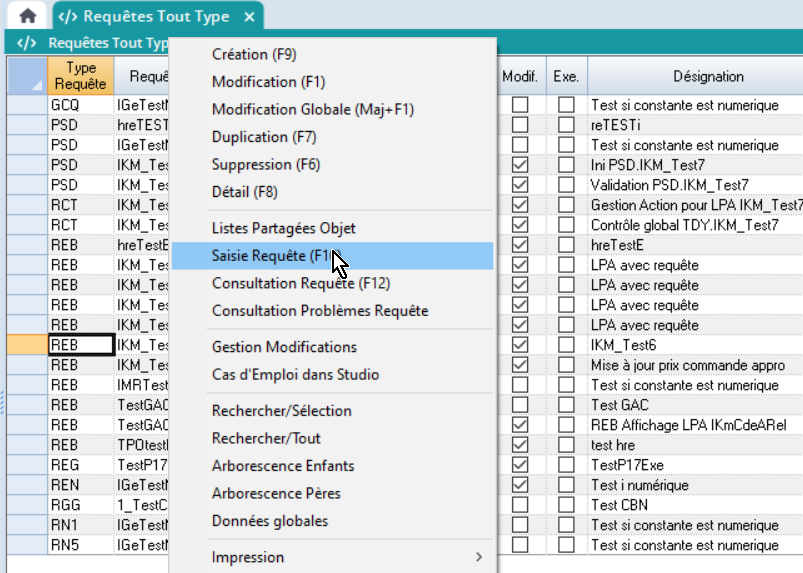803x573 pixels.
Task: Click the code icon in panel header
Action: [27, 43]
